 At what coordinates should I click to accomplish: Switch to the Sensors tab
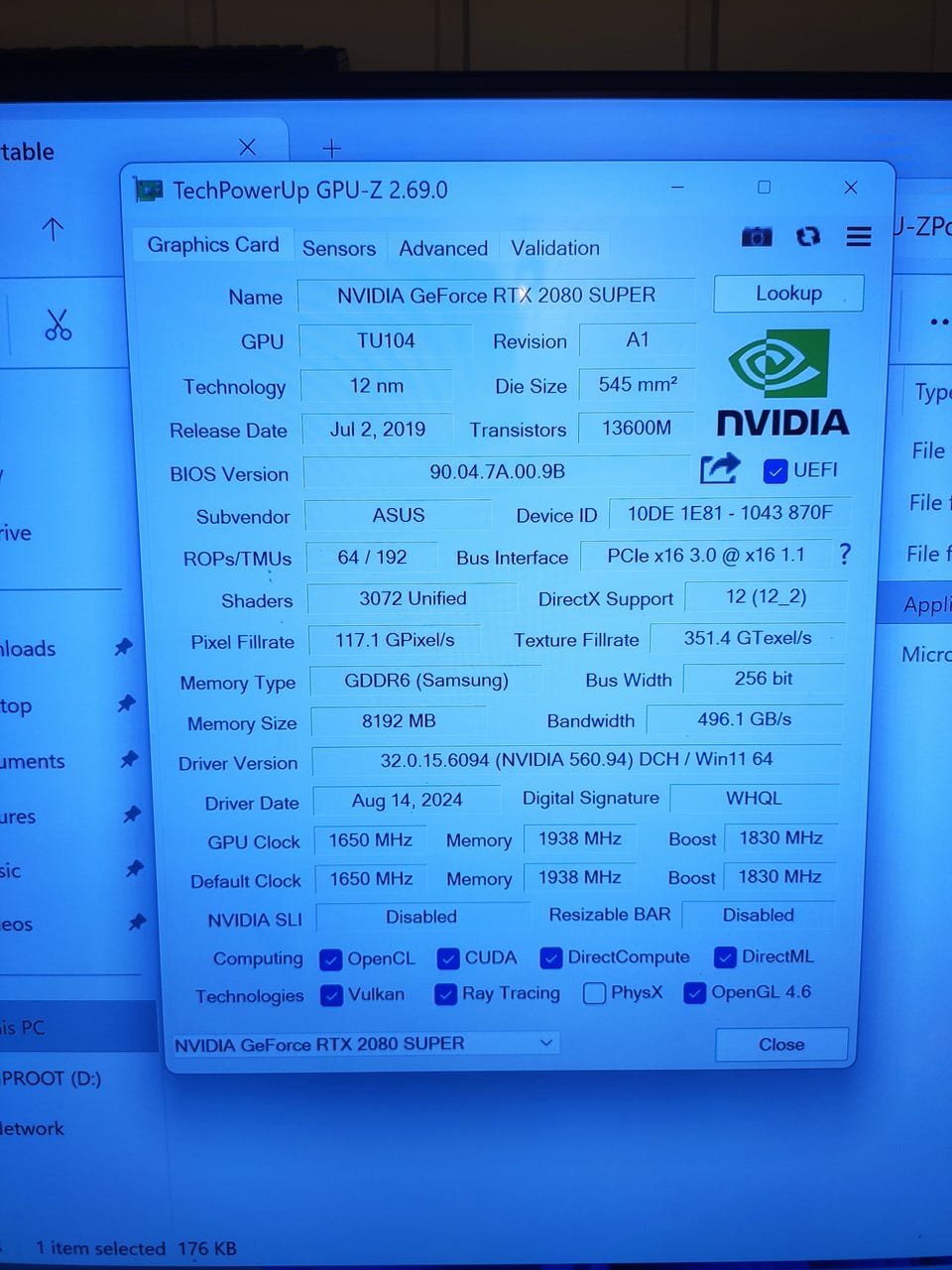click(x=339, y=248)
